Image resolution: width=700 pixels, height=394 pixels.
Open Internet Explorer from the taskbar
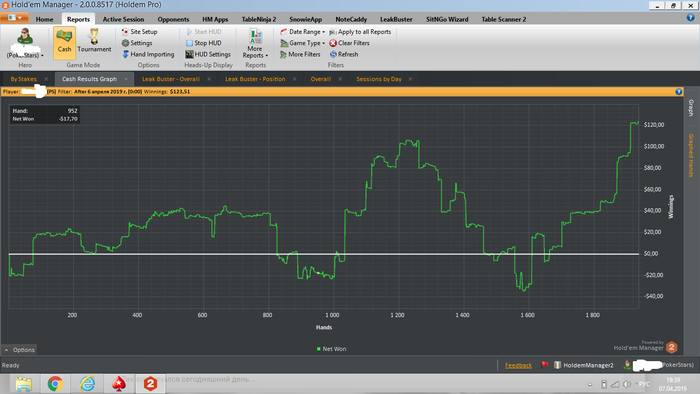[88, 384]
